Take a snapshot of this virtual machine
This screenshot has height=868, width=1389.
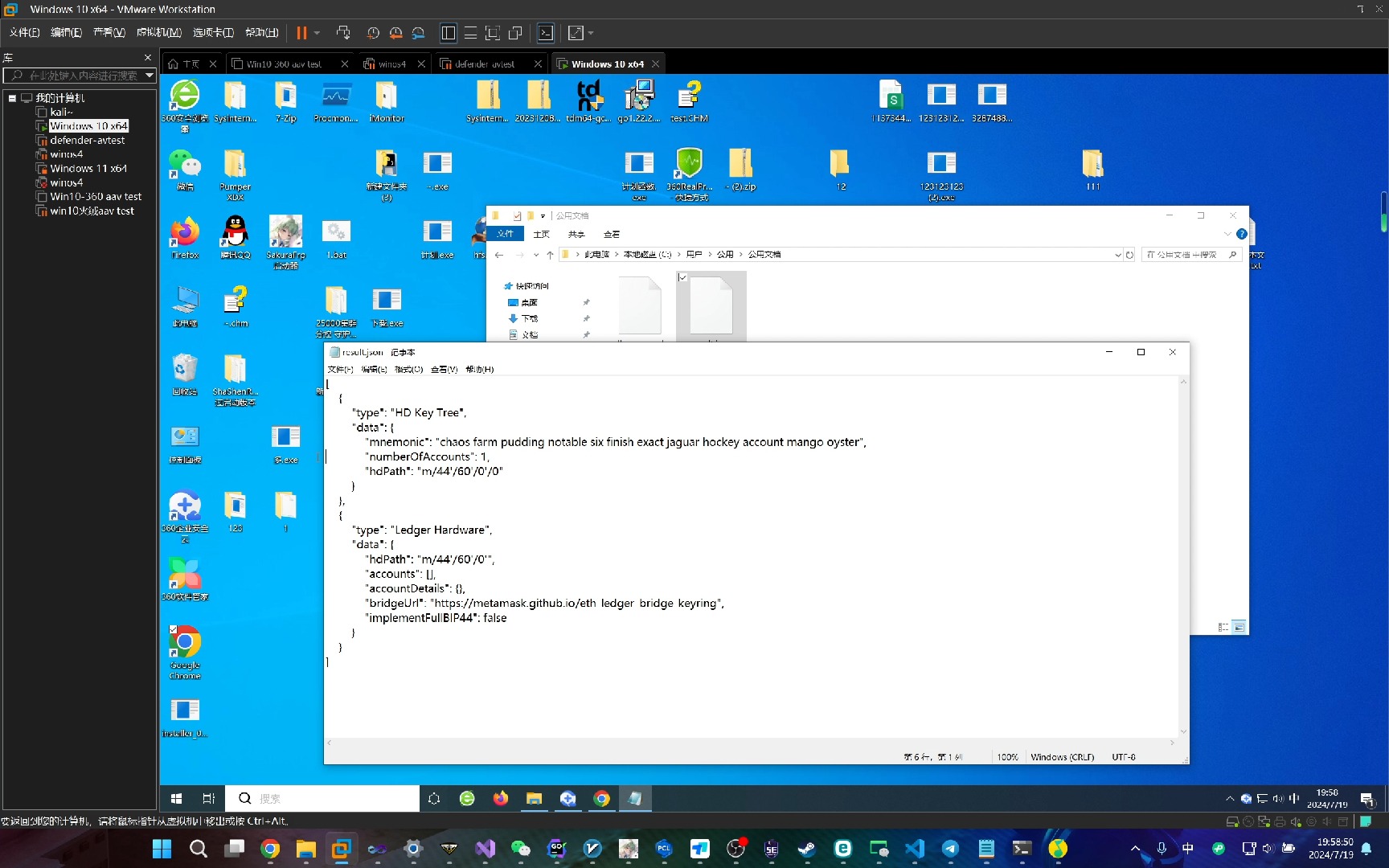(x=373, y=33)
